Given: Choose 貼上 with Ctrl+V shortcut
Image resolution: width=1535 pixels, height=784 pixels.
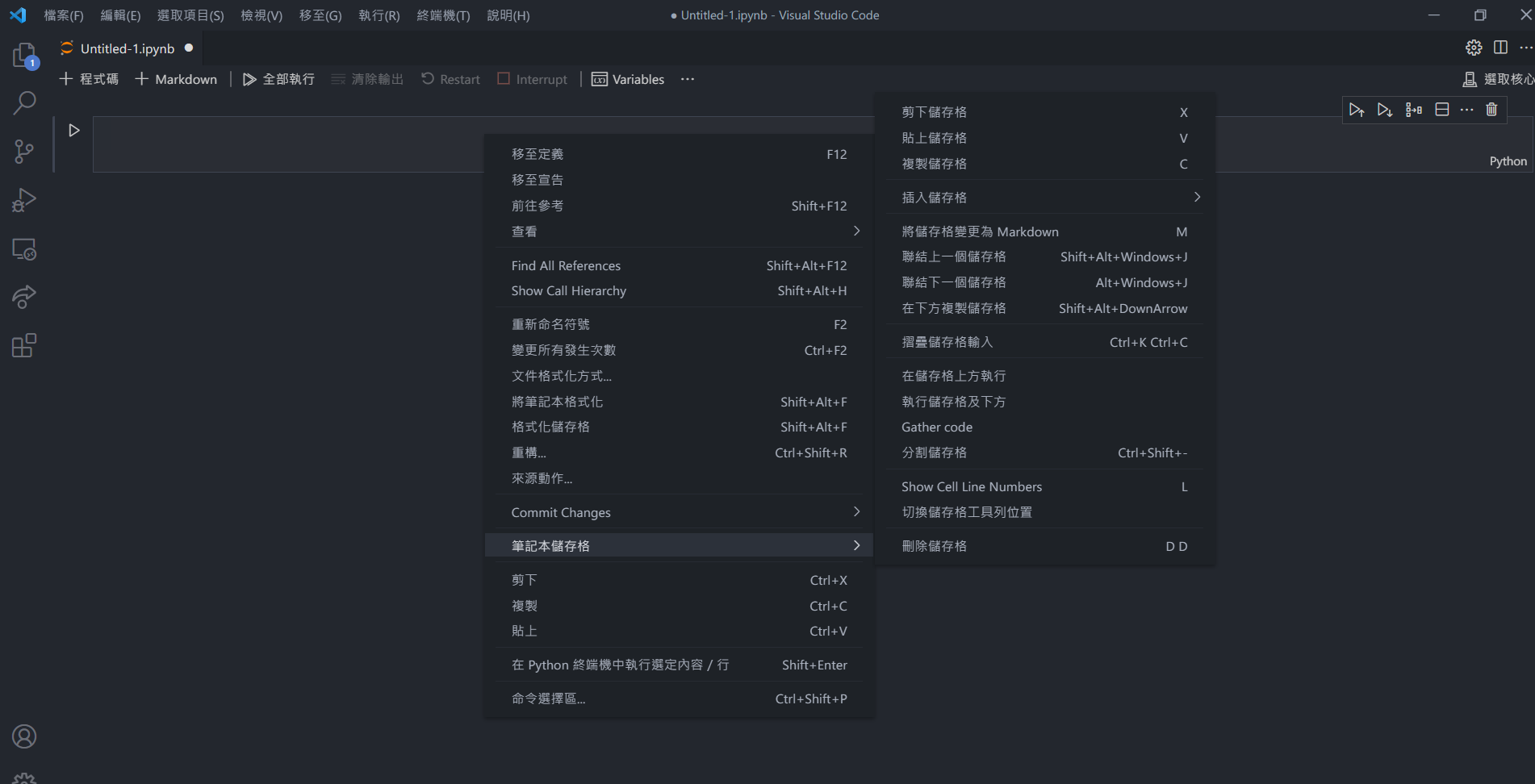Looking at the screenshot, I should tap(680, 631).
